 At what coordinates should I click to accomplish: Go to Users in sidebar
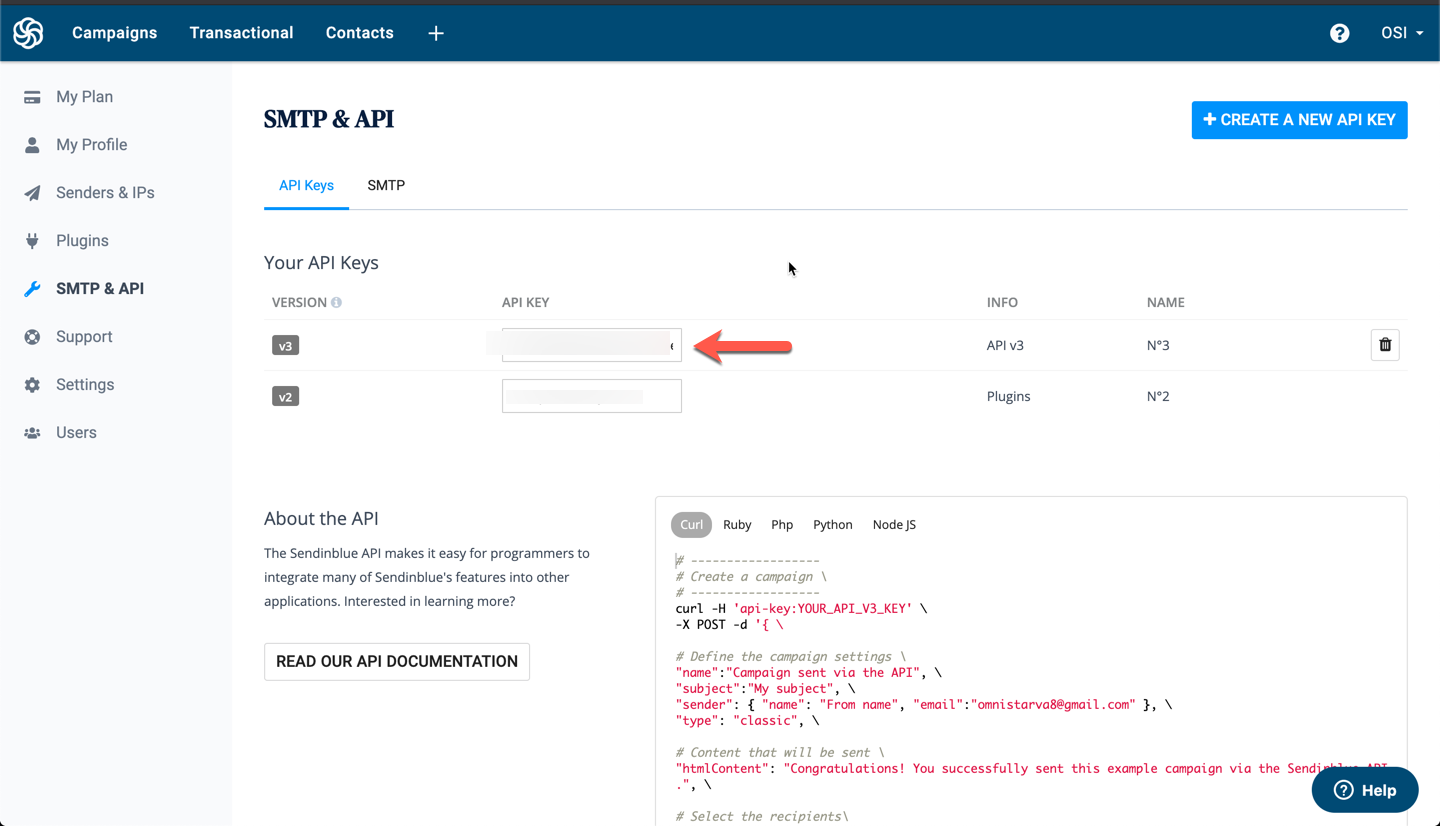76,433
